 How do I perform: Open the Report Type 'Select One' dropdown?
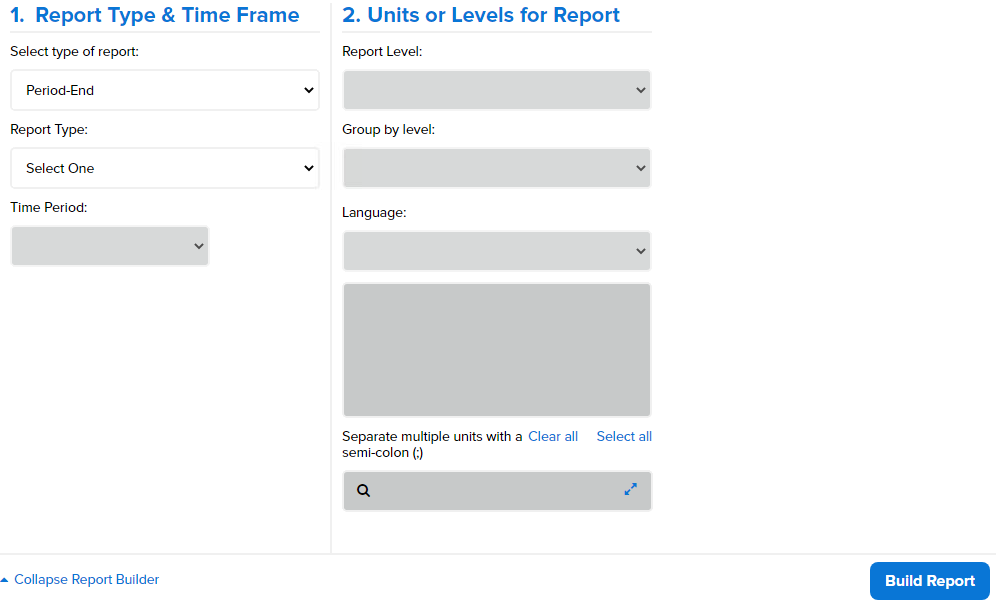click(x=165, y=168)
